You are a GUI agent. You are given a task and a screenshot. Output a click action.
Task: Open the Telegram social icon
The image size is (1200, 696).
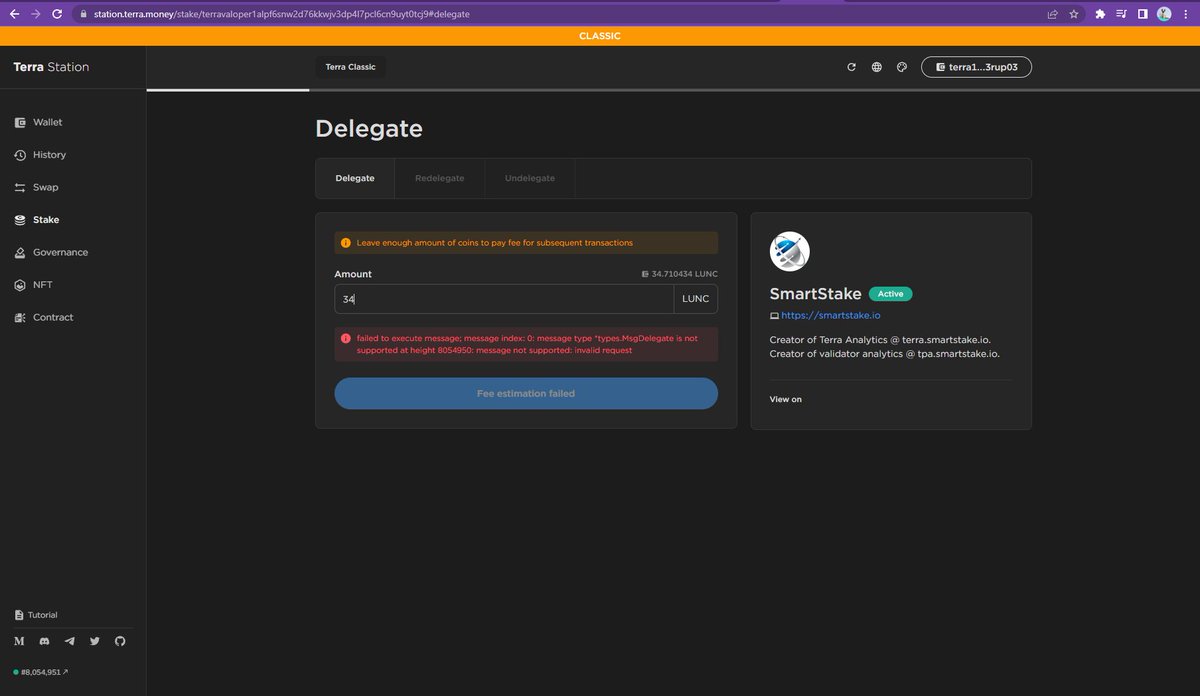(69, 641)
